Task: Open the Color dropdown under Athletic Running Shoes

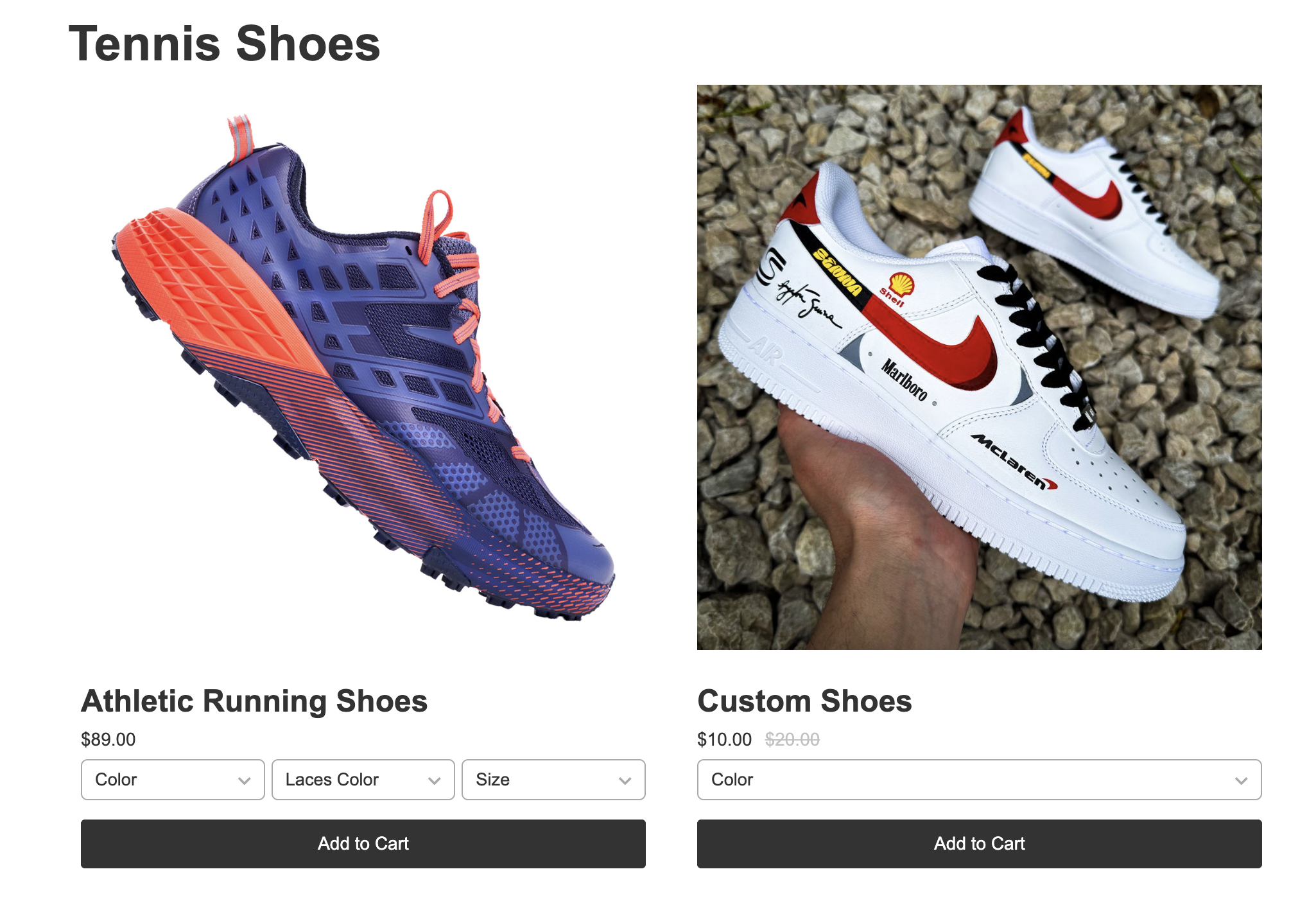Action: 173,780
